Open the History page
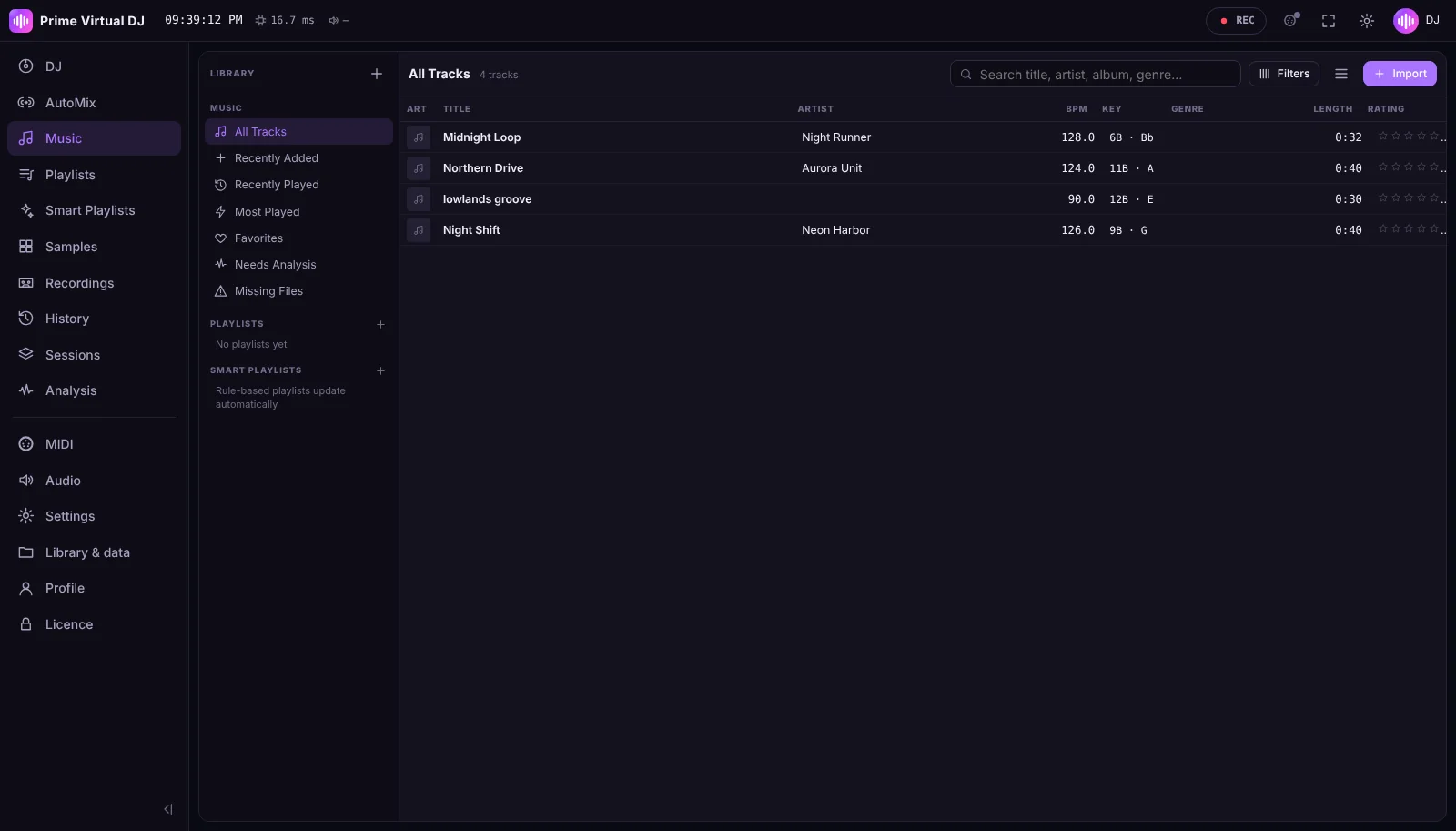Image resolution: width=1456 pixels, height=831 pixels. (94, 319)
